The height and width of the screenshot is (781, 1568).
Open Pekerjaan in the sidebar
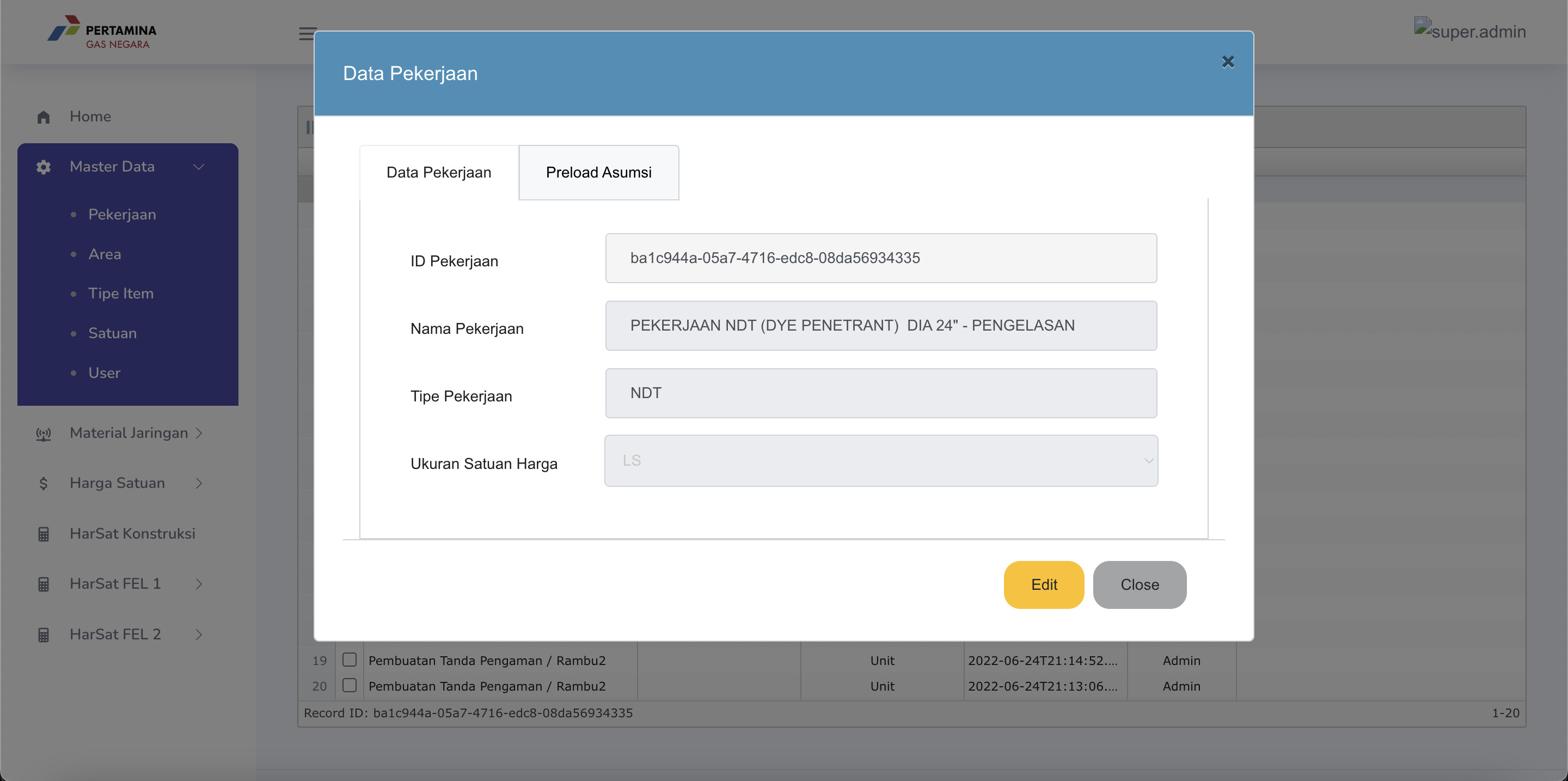click(x=122, y=214)
